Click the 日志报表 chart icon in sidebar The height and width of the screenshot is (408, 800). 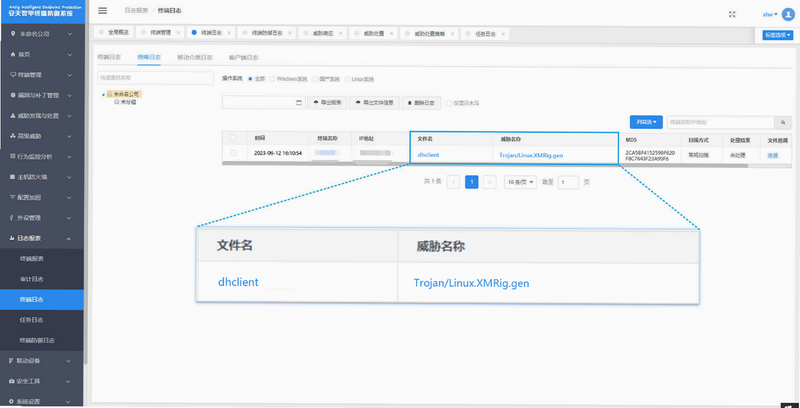(13, 238)
